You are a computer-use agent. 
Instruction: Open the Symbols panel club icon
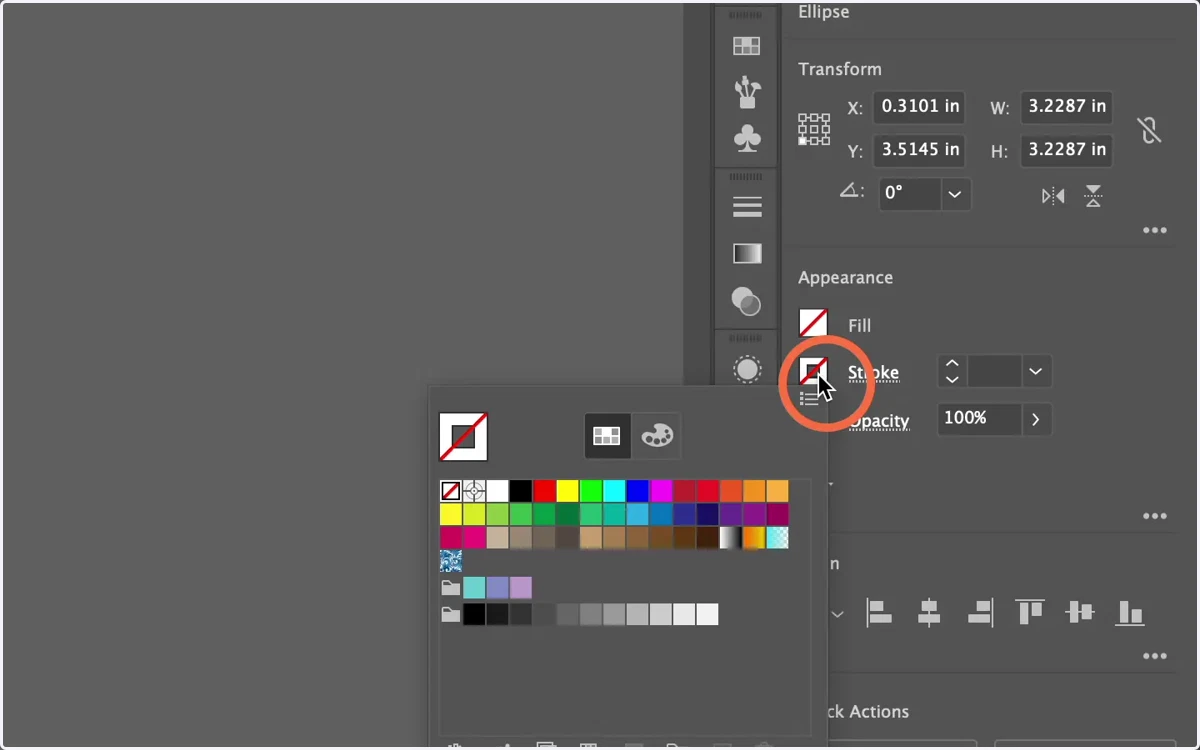coord(747,138)
